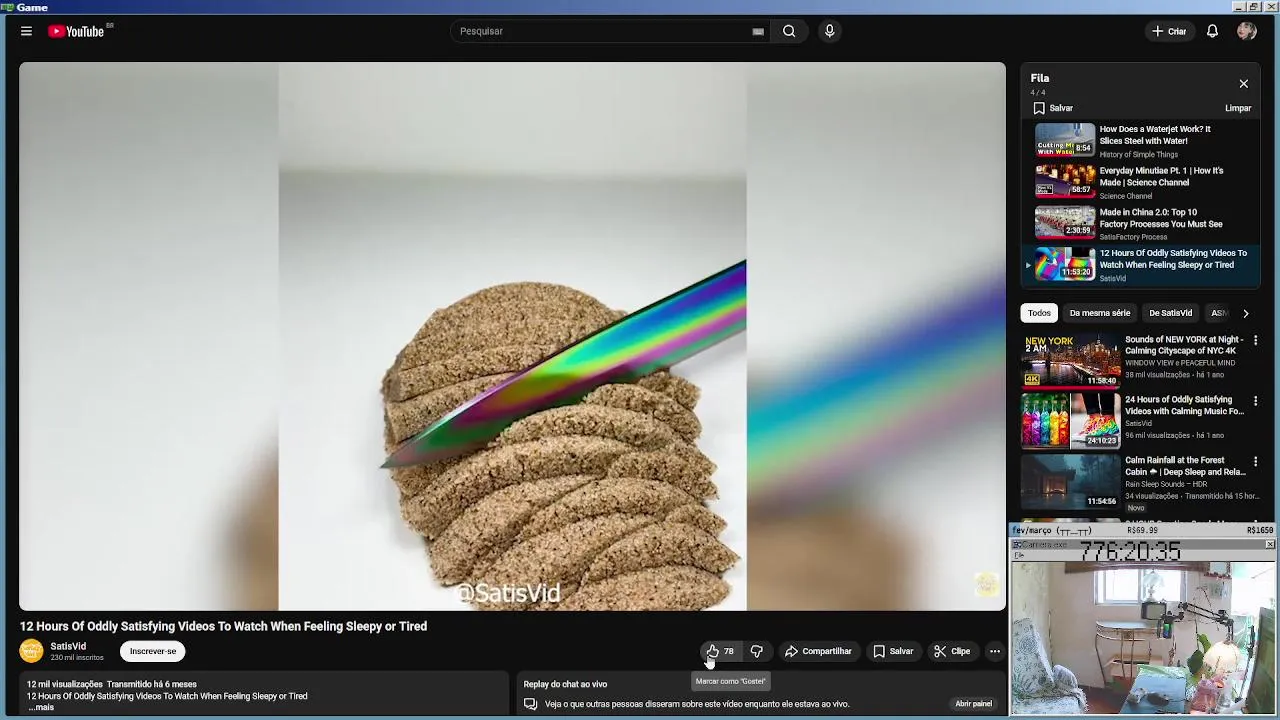The image size is (1280, 720).
Task: Play 'Made in China 2.0' queue thumbnail
Action: 1065,222
